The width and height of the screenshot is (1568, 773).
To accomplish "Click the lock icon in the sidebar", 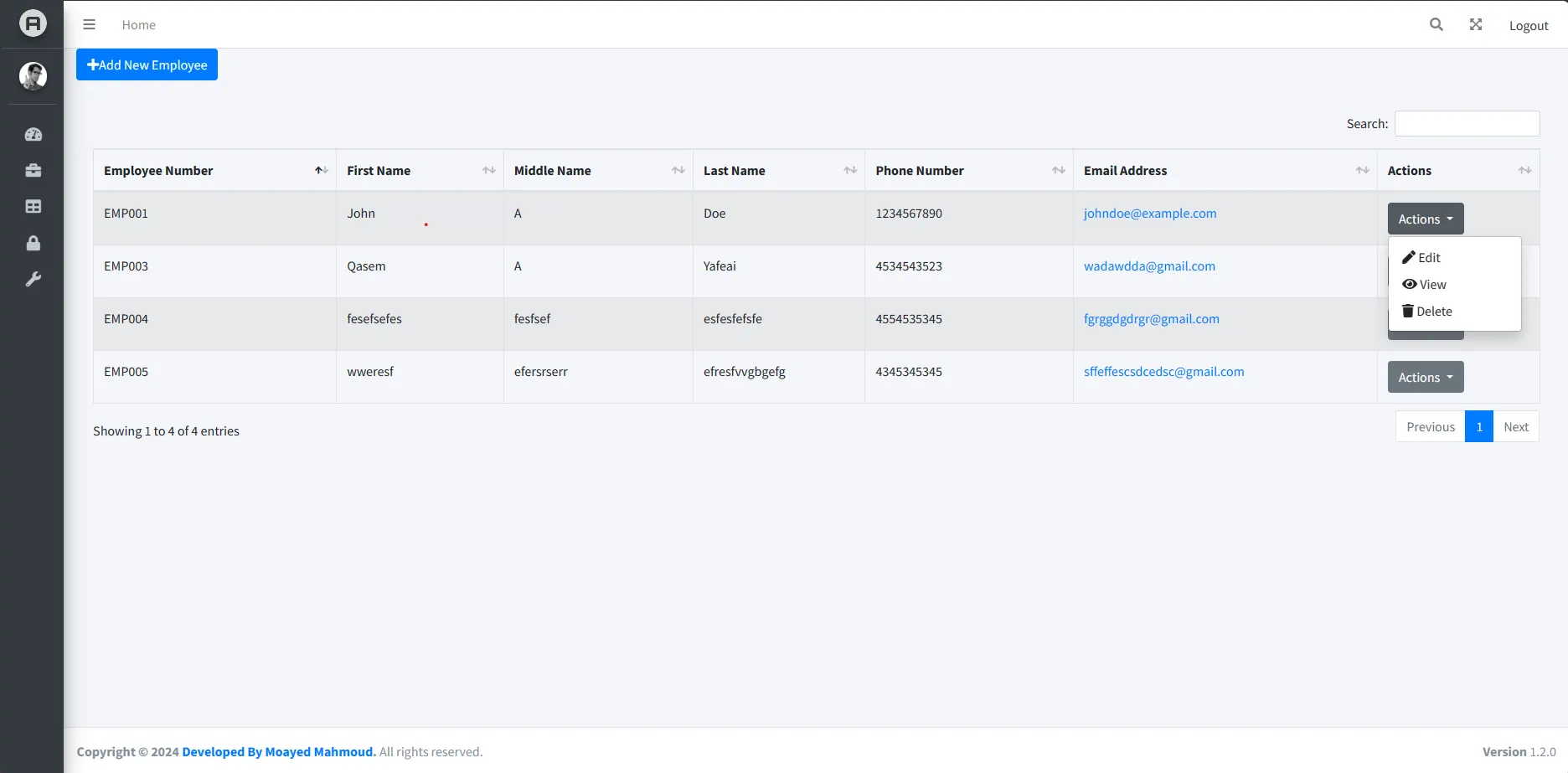I will click(x=33, y=243).
